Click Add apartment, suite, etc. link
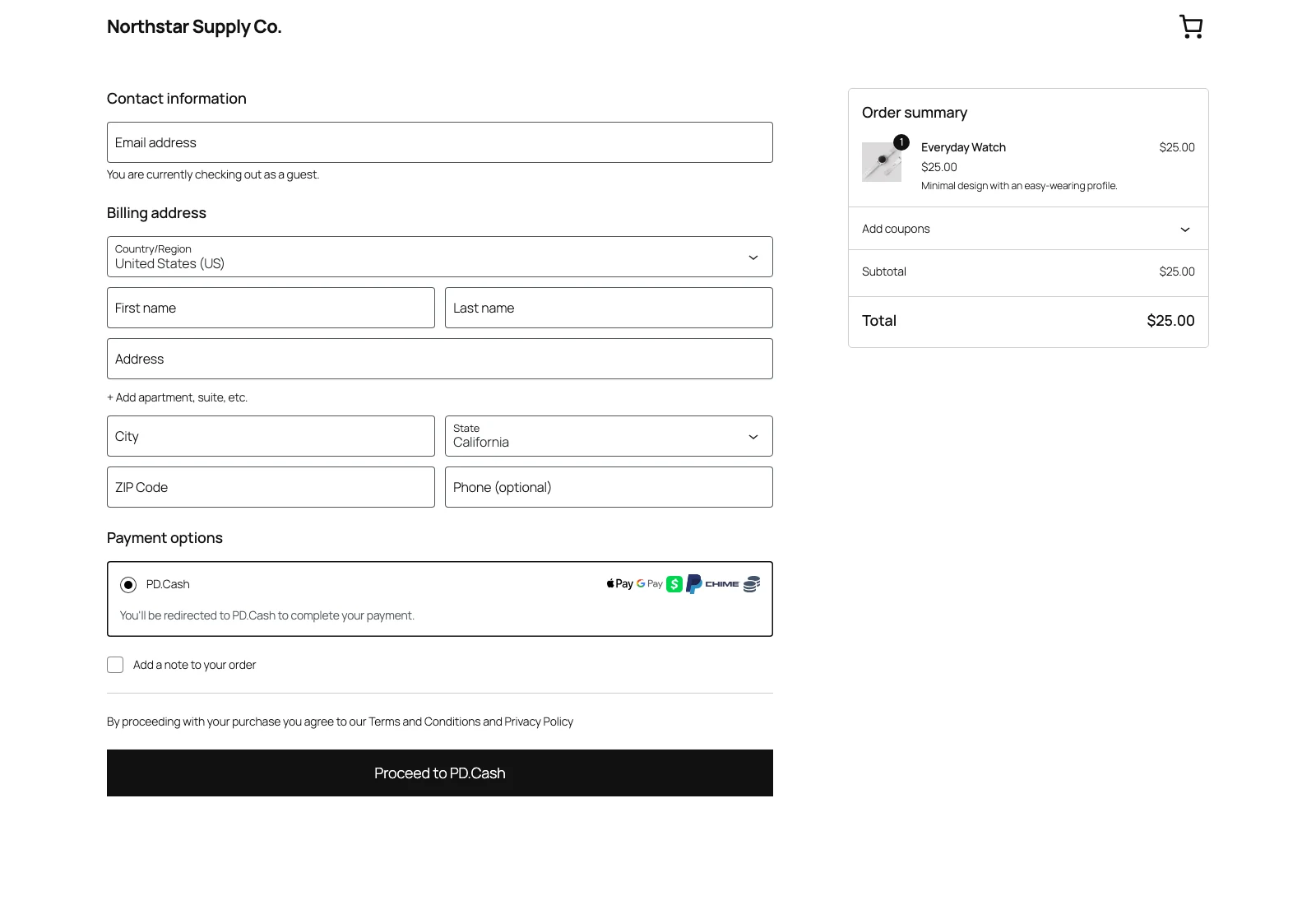The image size is (1316, 905). pyautogui.click(x=177, y=397)
